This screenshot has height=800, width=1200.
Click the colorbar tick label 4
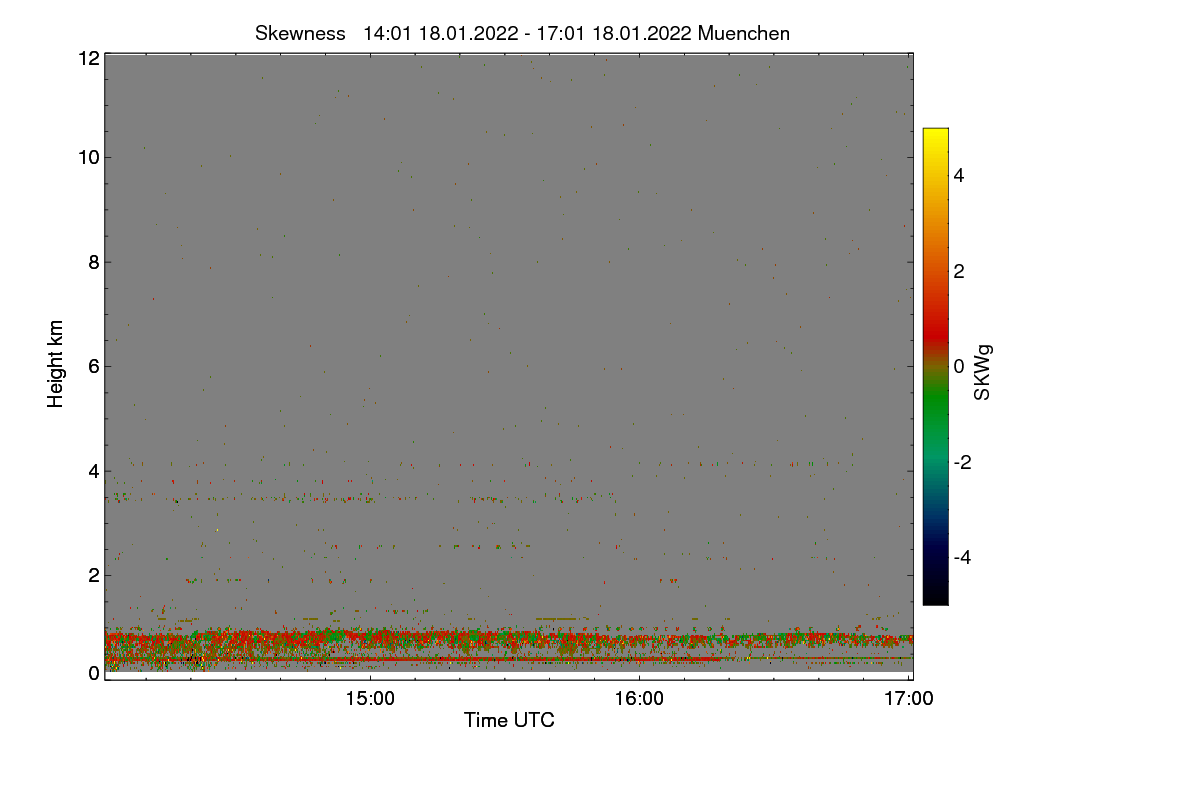pyautogui.click(x=959, y=175)
